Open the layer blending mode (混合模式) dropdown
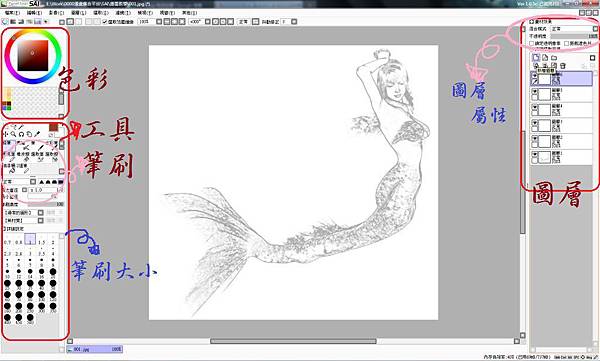Image resolution: width=600 pixels, height=361 pixels. click(574, 29)
